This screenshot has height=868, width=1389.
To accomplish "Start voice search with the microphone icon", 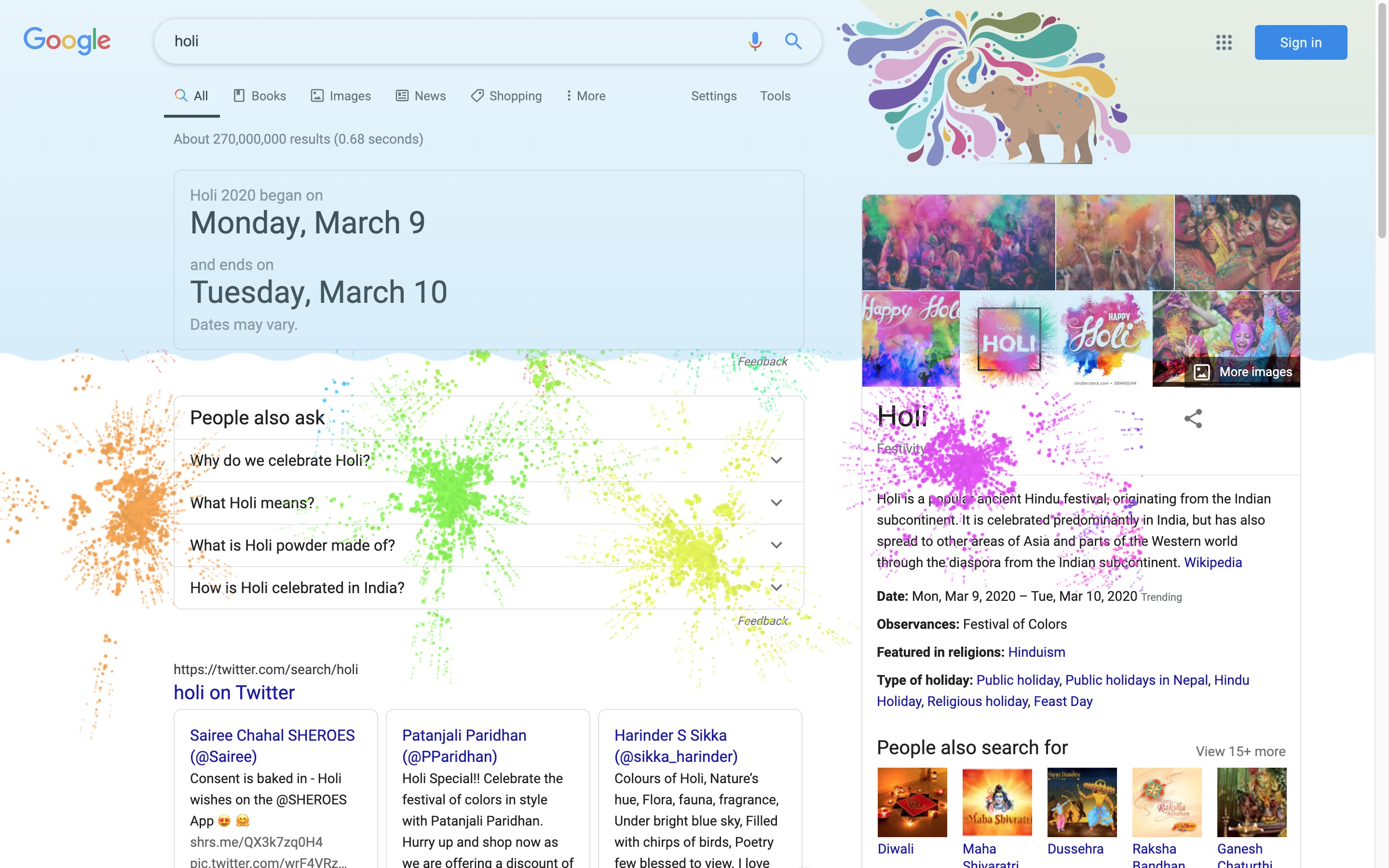I will point(755,41).
